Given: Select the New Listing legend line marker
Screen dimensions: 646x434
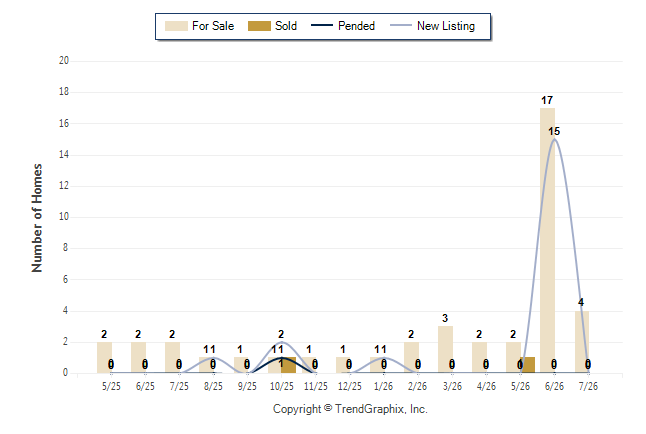Looking at the screenshot, I should click(401, 25).
